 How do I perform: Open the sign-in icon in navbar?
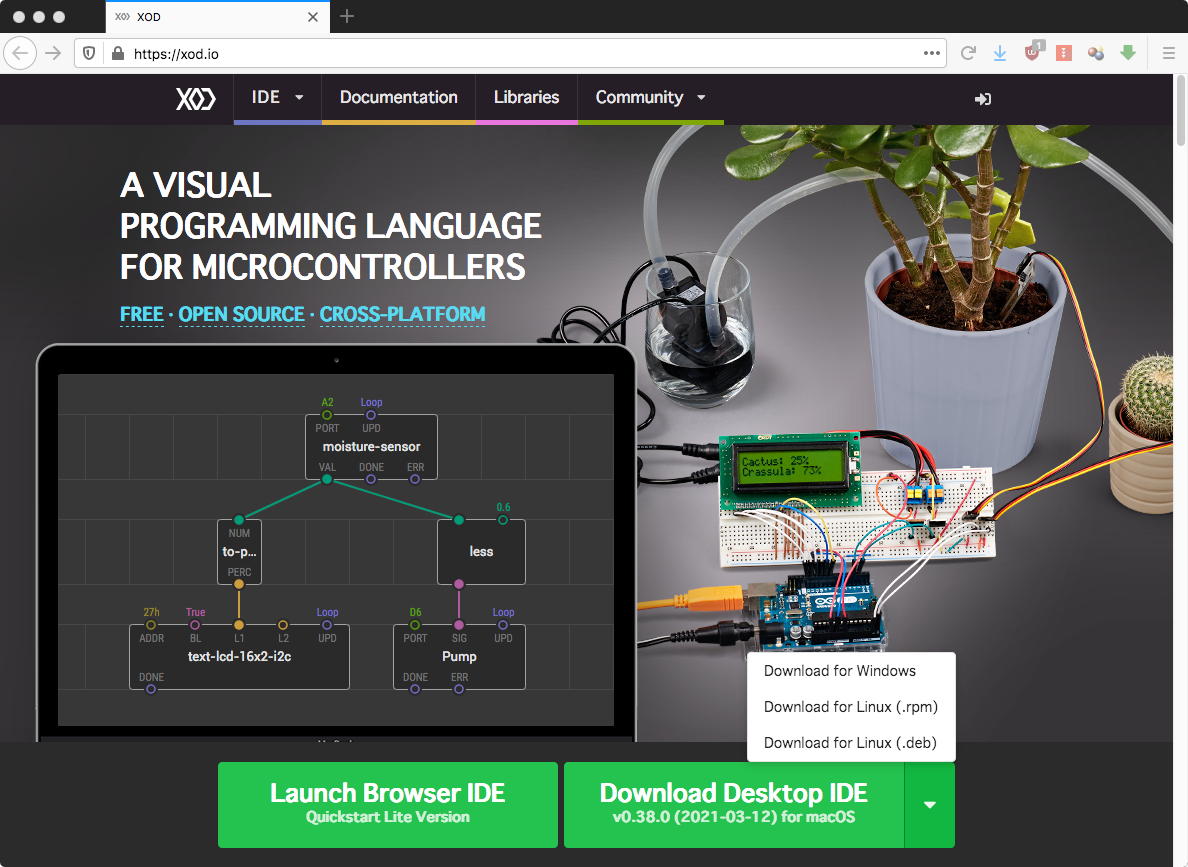(x=983, y=99)
